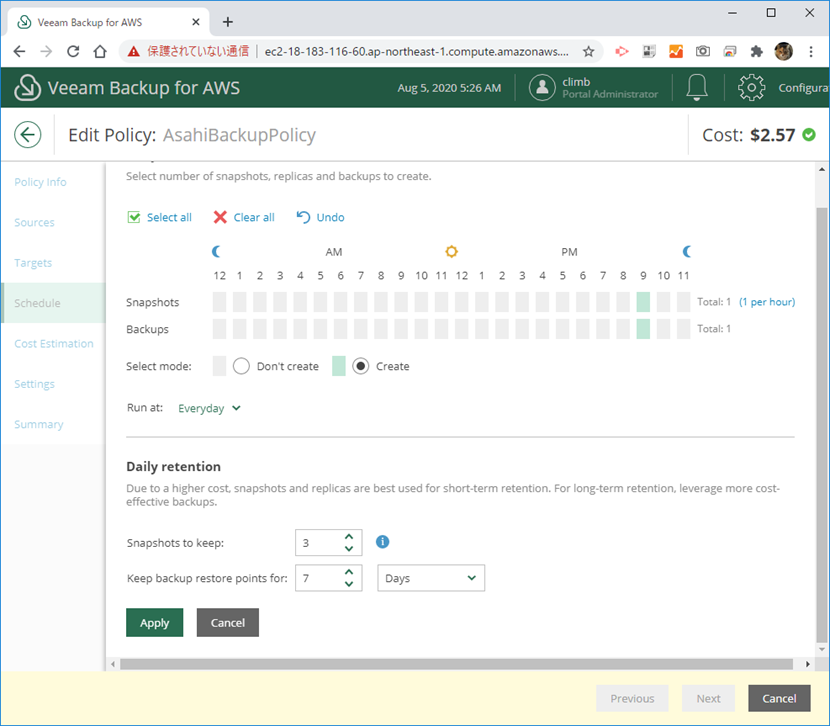
Task: Click the green cost status checkmark
Action: 809,134
